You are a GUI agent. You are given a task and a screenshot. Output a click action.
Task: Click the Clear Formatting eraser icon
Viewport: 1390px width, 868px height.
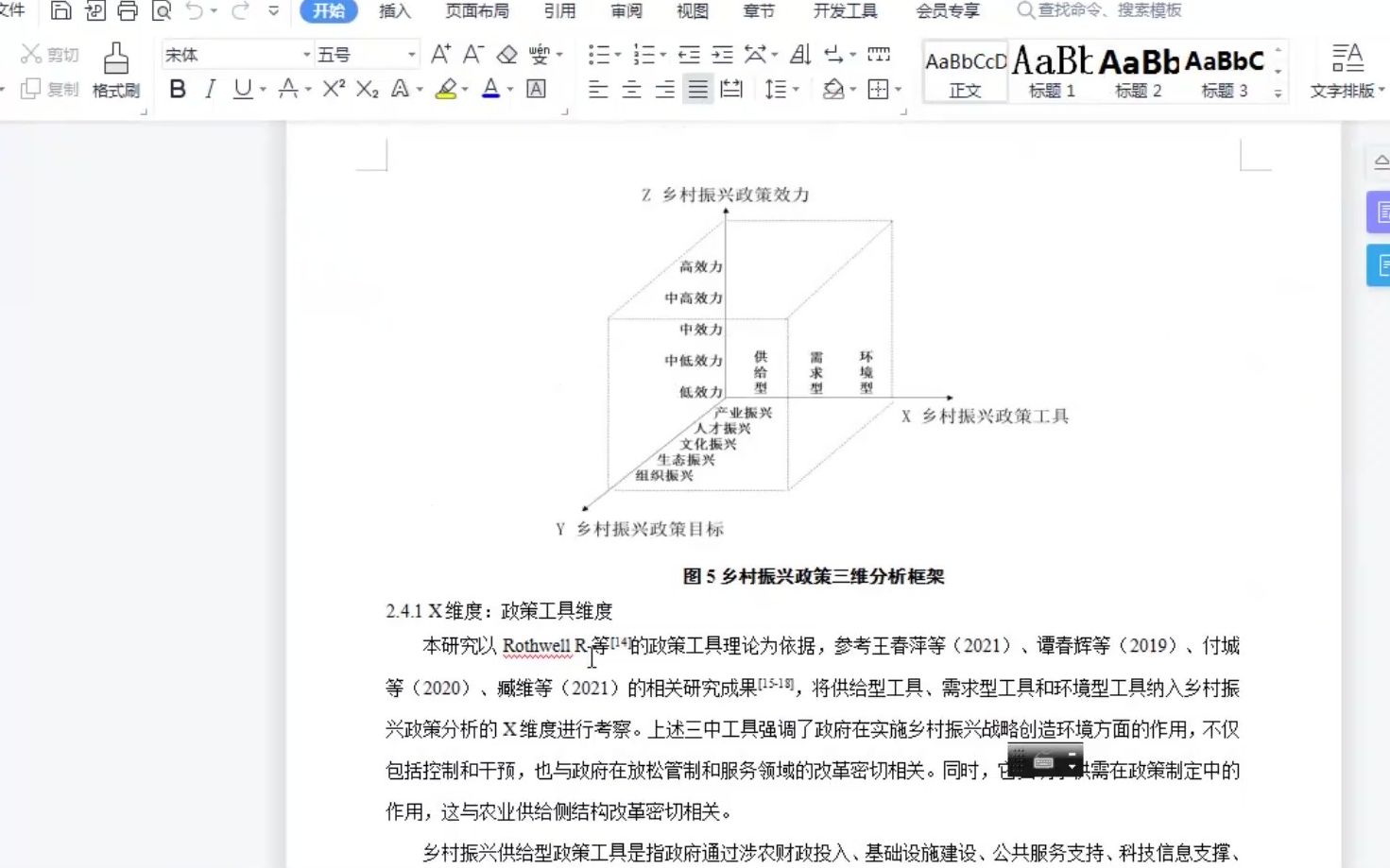click(506, 55)
